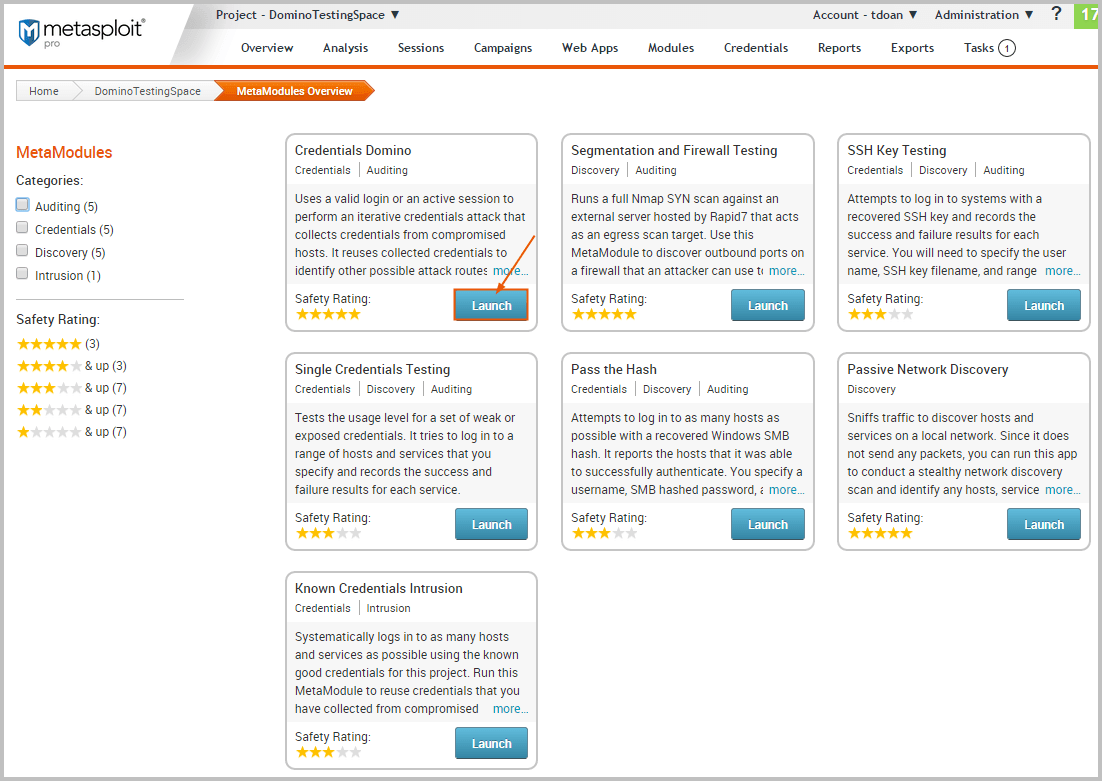Click the Metasploit Pro logo

pyautogui.click(x=82, y=33)
